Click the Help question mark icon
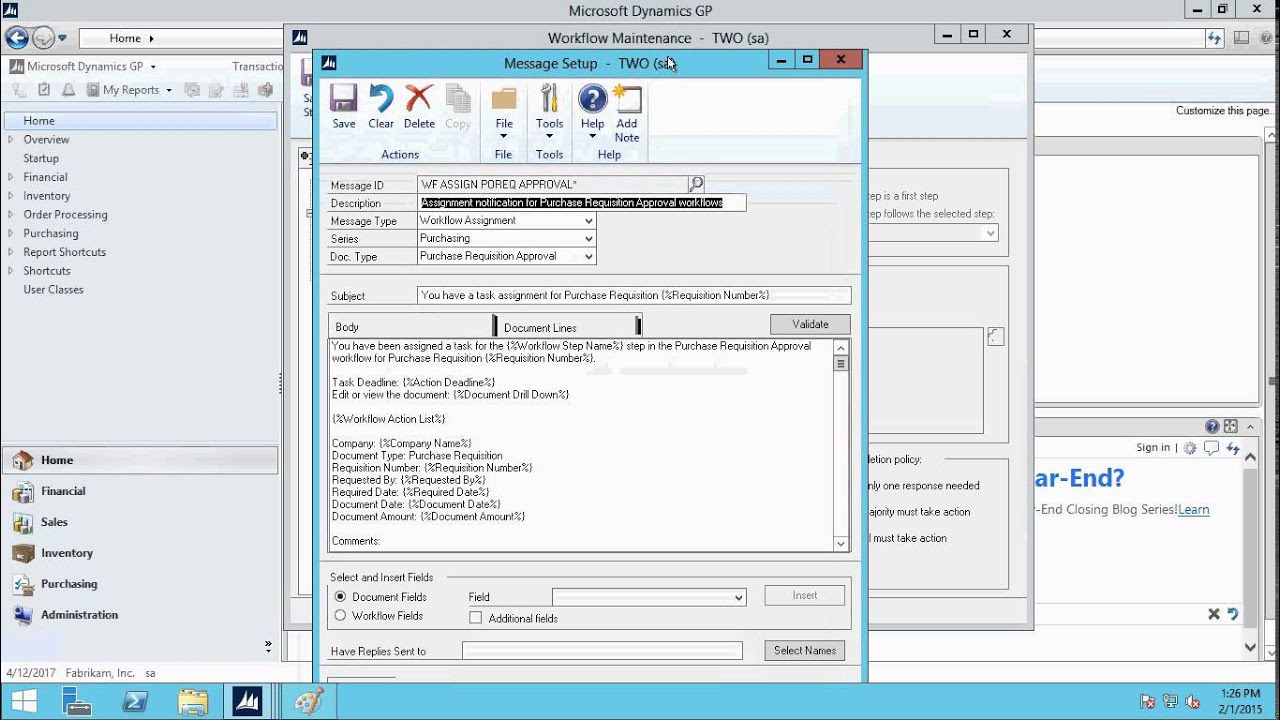Viewport: 1280px width, 720px height. point(592,99)
